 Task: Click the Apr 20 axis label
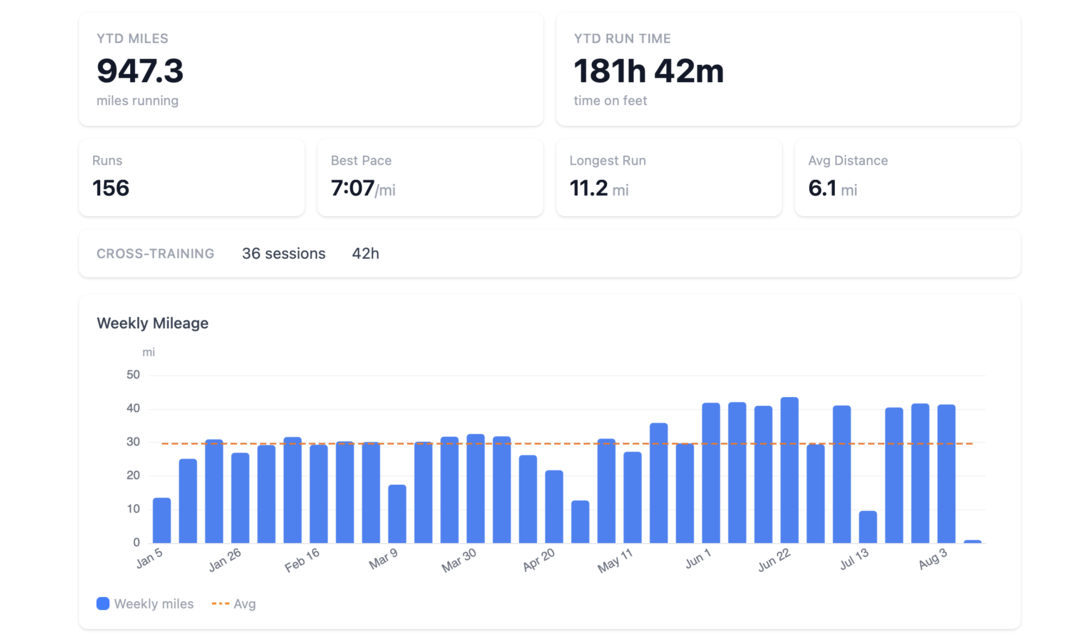pos(538,560)
